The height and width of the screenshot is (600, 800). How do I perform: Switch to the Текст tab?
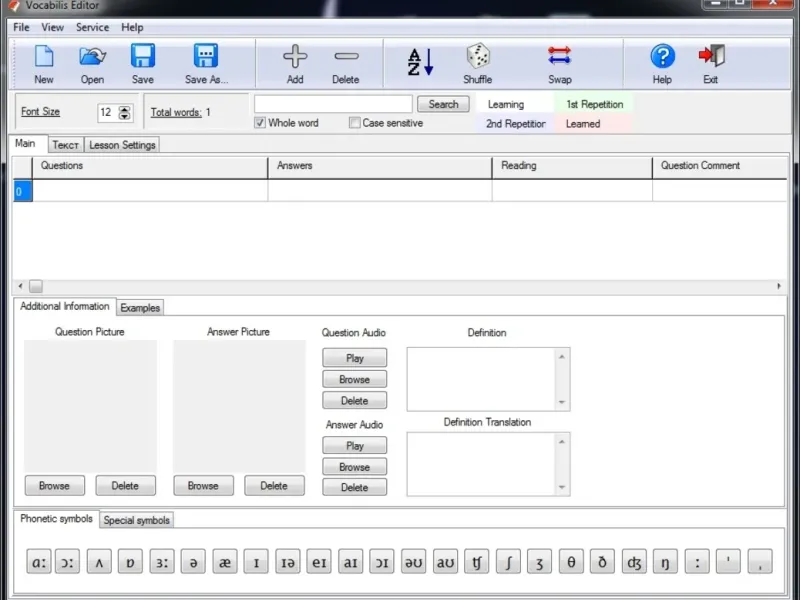[x=66, y=145]
